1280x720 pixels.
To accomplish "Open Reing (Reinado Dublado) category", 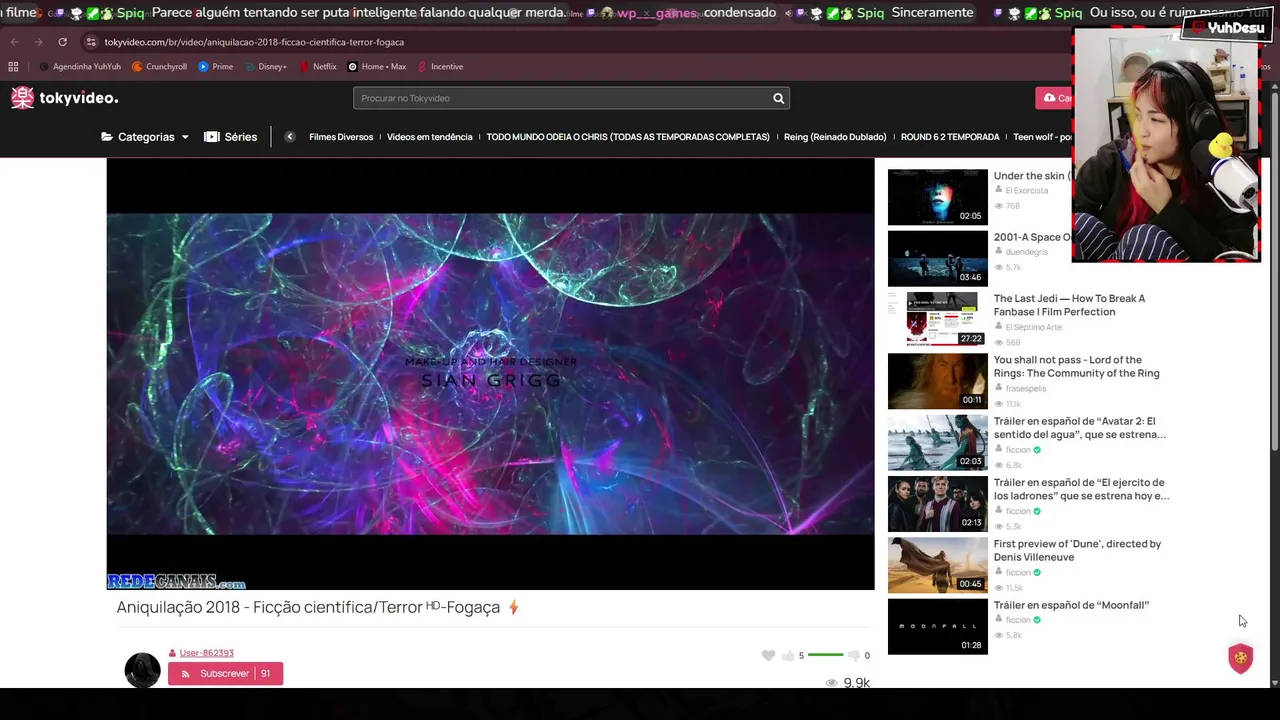I will [835, 137].
